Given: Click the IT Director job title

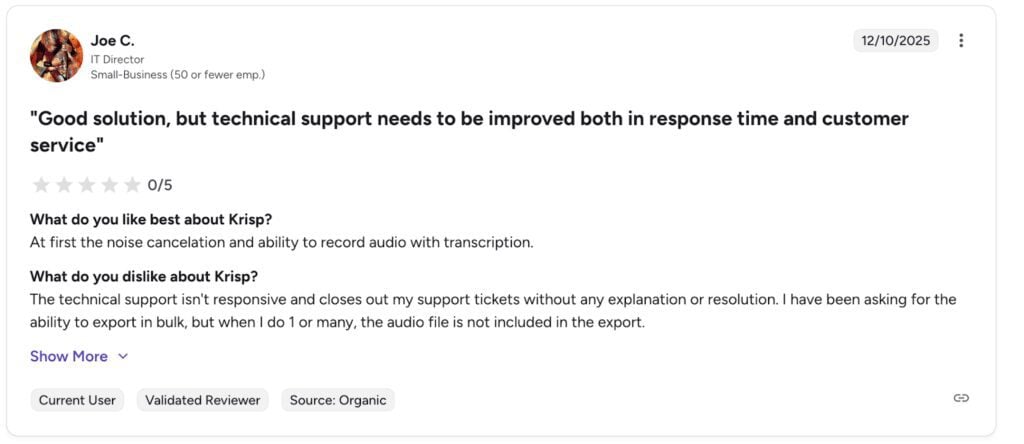Looking at the screenshot, I should coord(117,59).
